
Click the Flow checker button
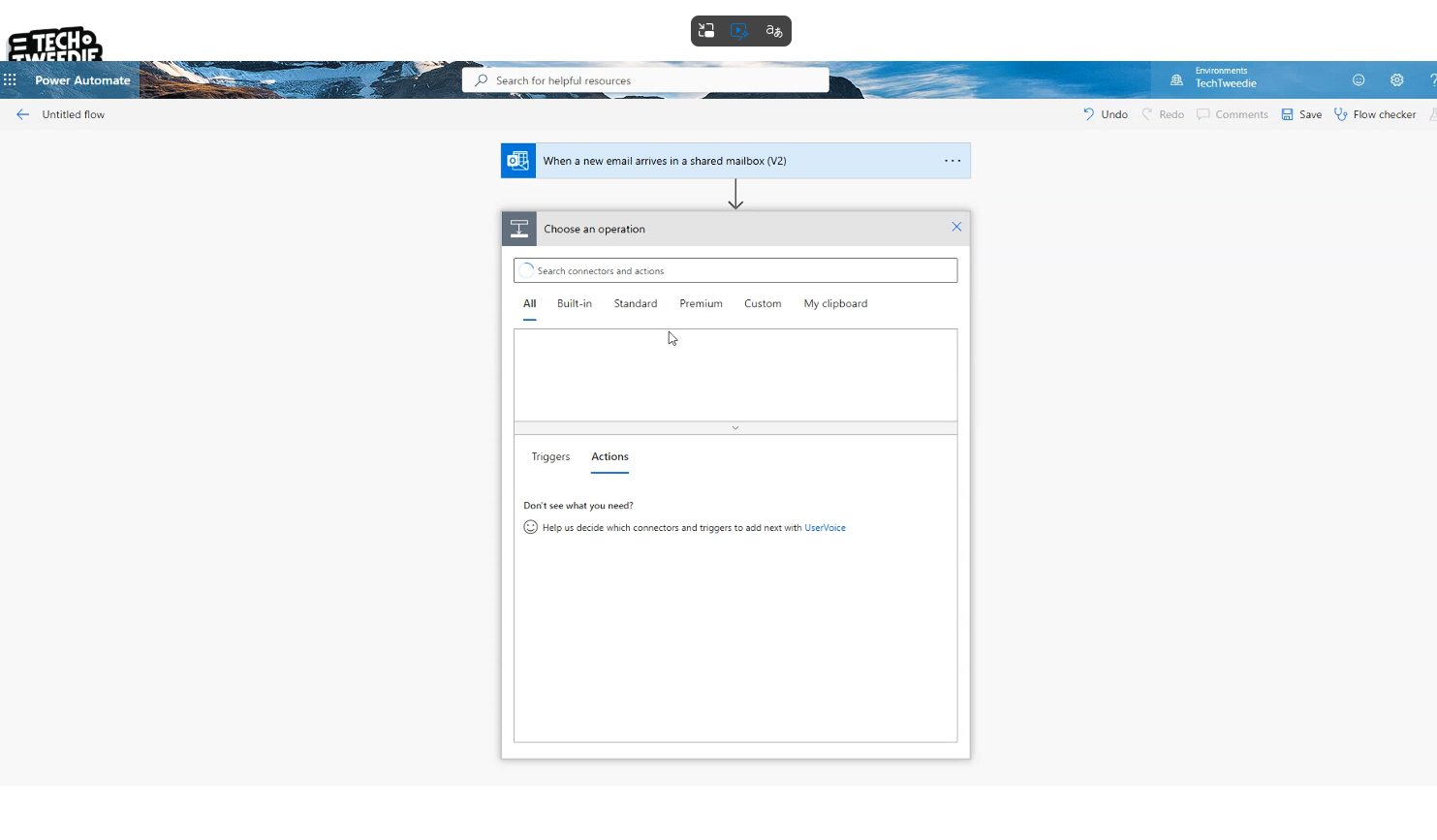coord(1375,114)
